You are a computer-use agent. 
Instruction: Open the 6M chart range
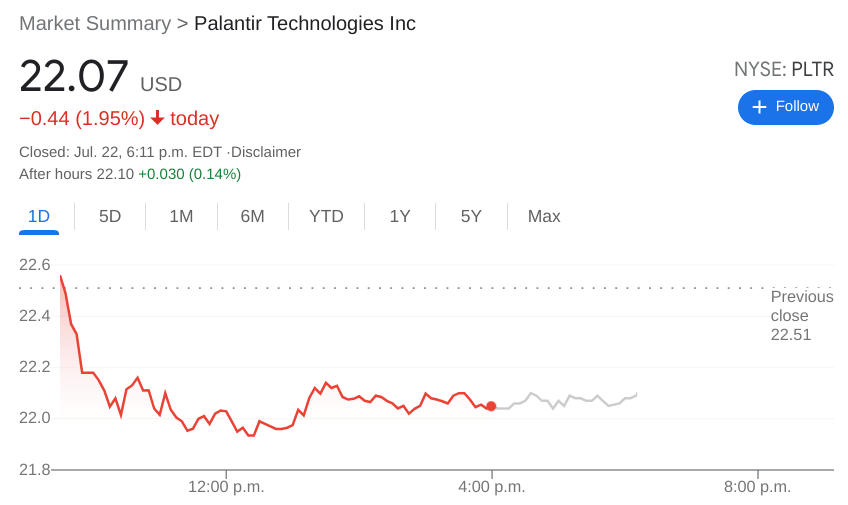coord(252,216)
